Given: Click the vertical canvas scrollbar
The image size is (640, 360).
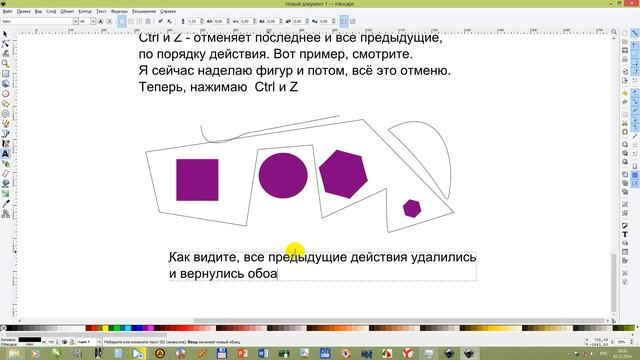Looking at the screenshot, I should point(613,282).
